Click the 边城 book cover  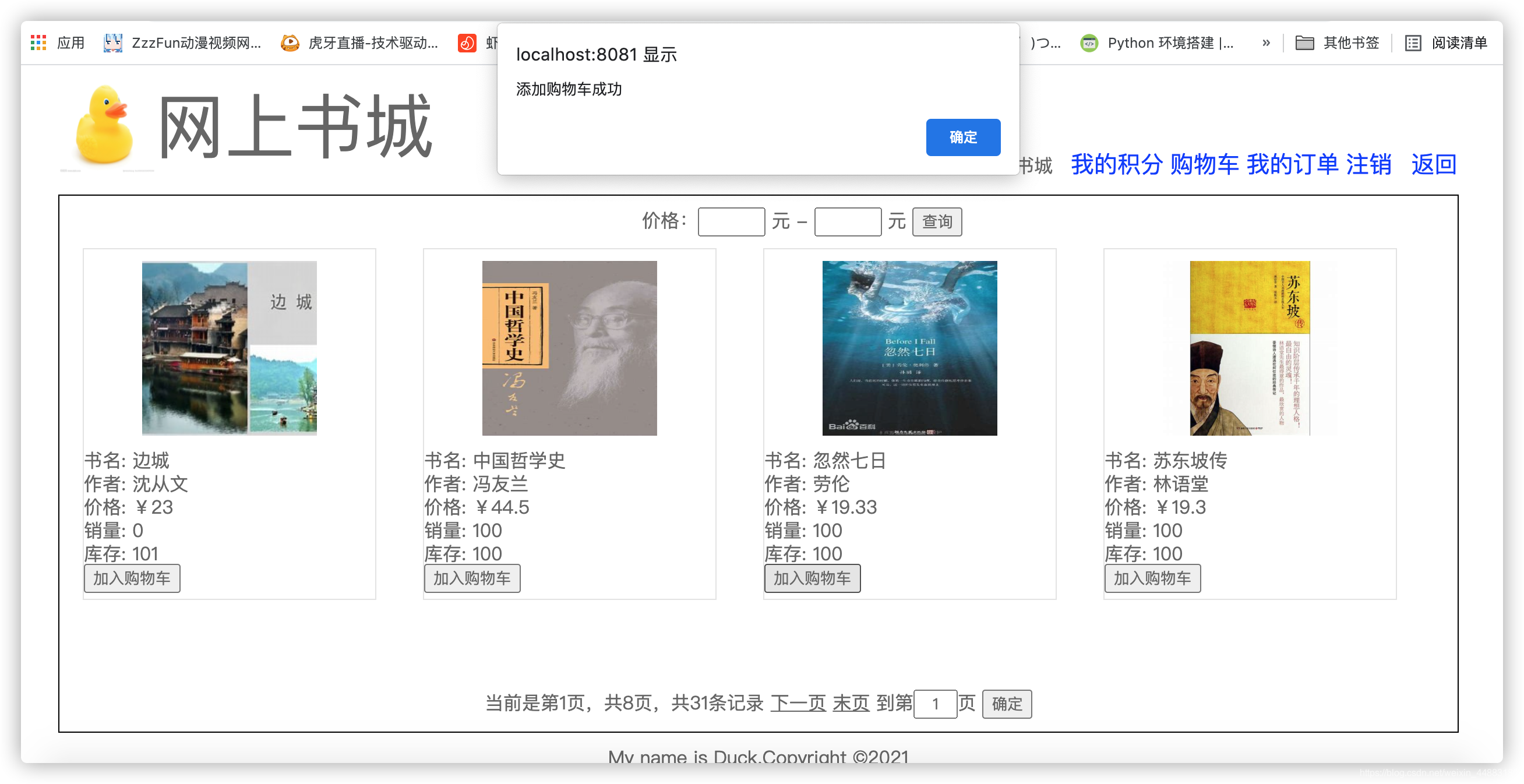pos(229,348)
